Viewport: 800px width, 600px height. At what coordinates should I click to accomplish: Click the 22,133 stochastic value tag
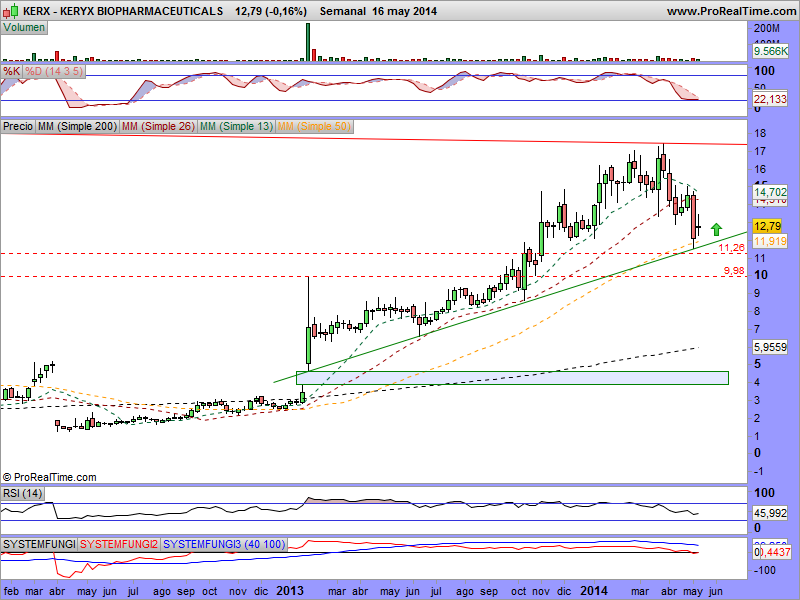pyautogui.click(x=770, y=98)
